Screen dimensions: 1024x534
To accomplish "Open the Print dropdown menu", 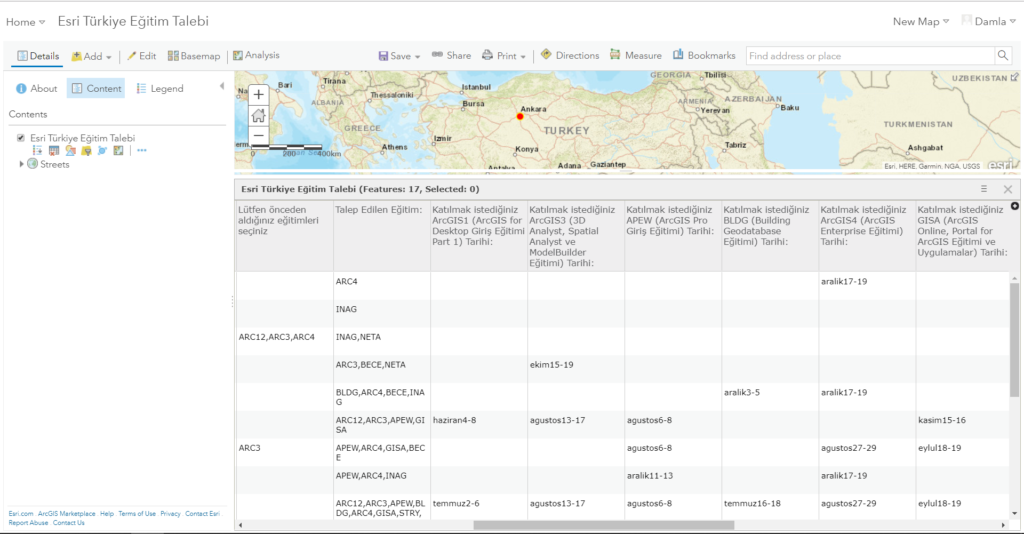I will [504, 56].
